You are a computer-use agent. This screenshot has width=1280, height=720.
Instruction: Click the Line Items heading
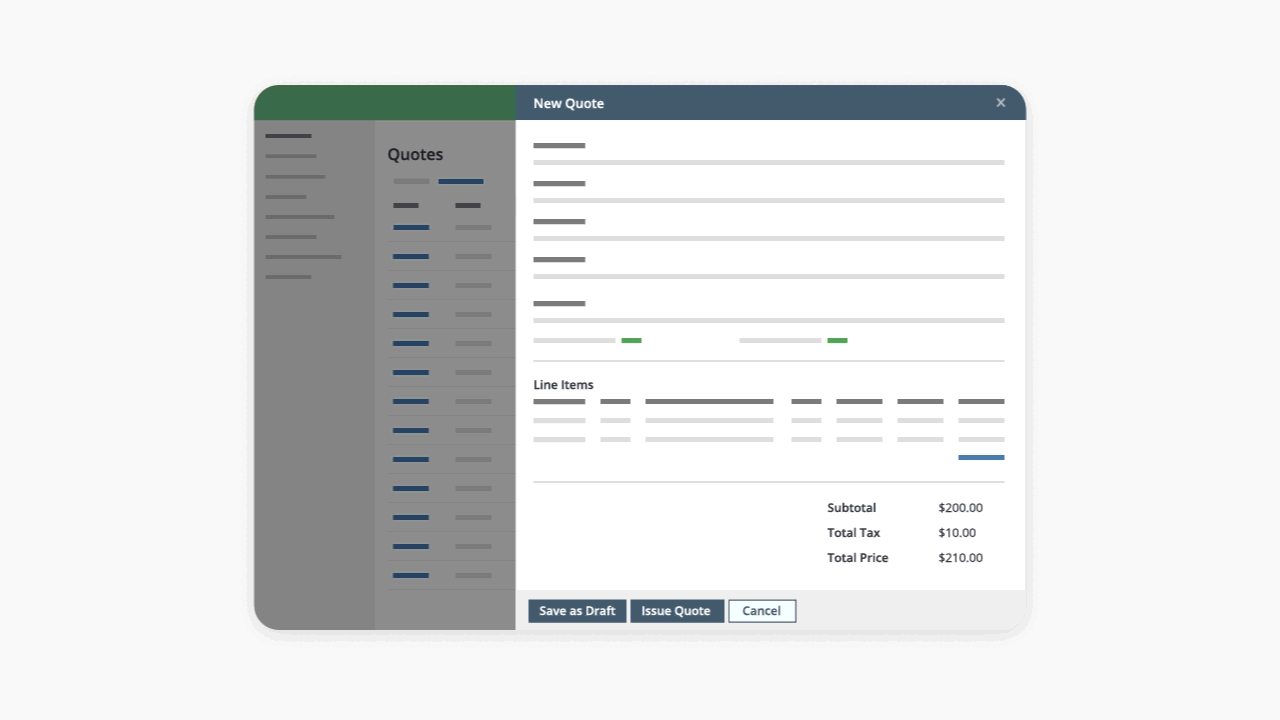tap(563, 385)
